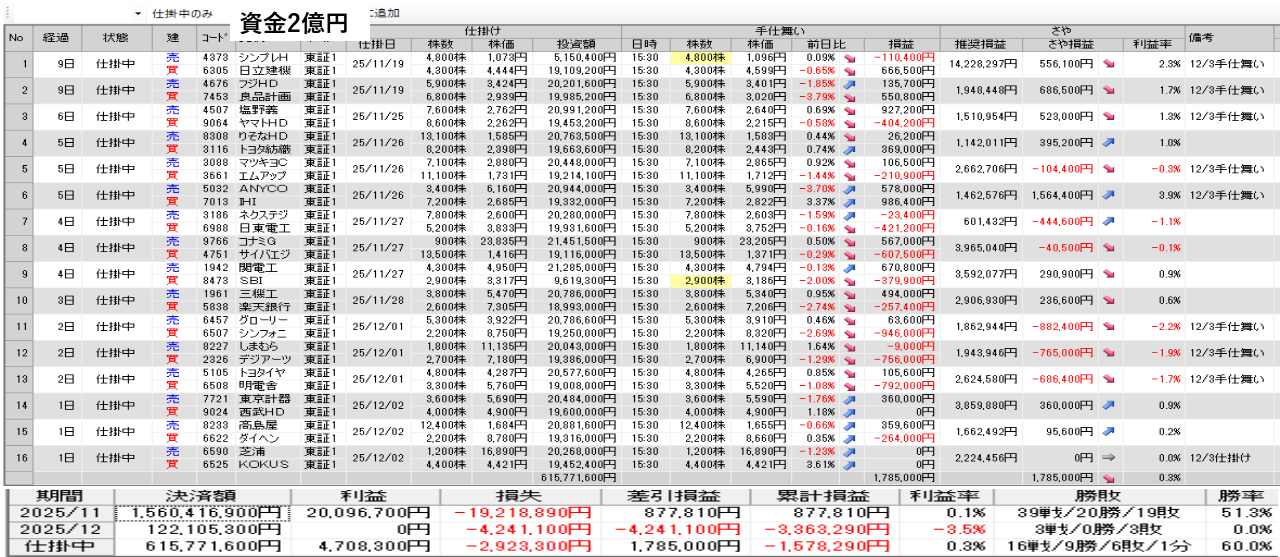Click red down arrow next to 556,100円 さや損益

coord(1108,64)
